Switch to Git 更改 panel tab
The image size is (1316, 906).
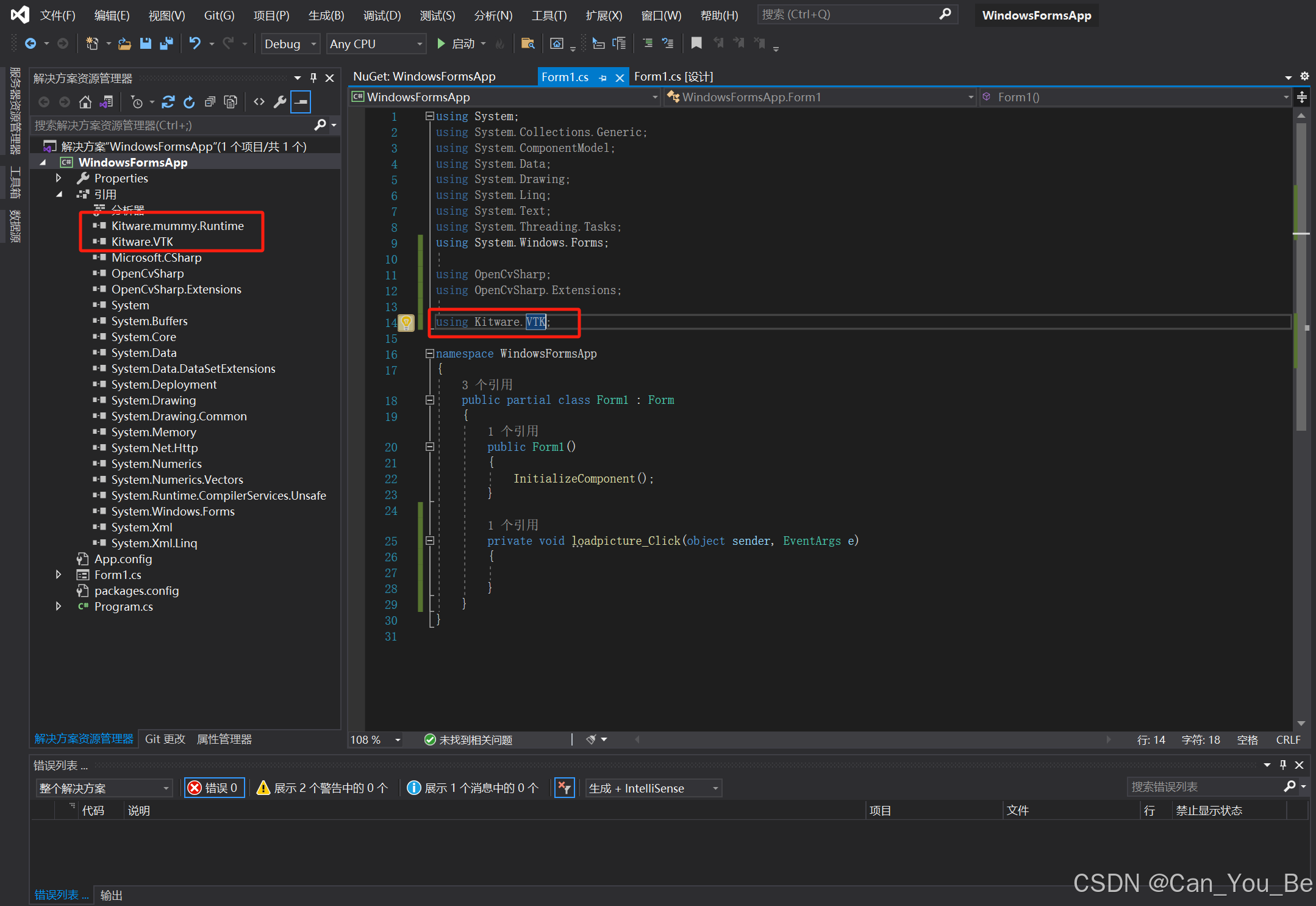pos(165,739)
